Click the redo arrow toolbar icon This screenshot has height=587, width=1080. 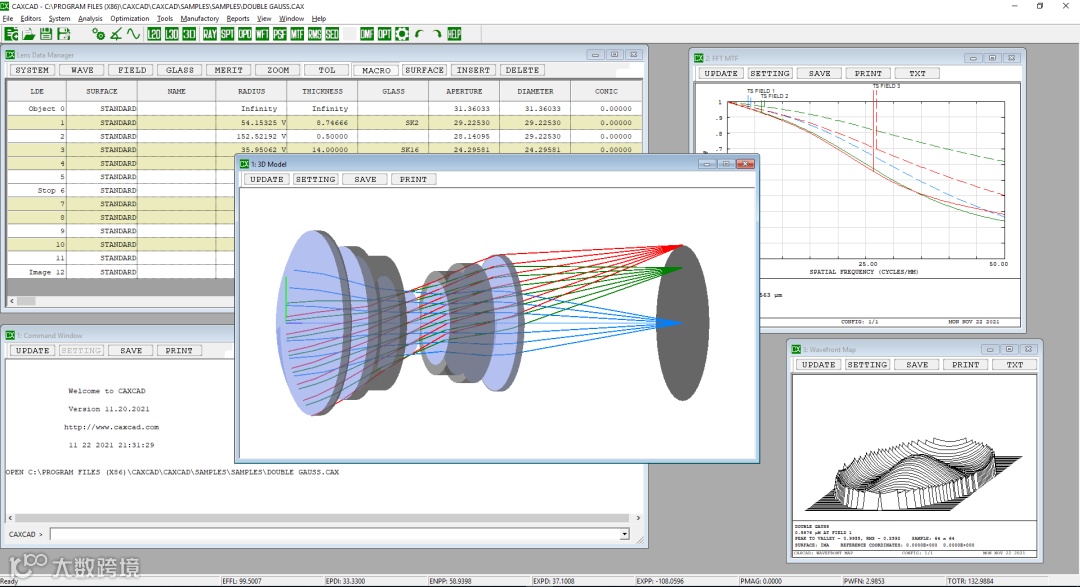(x=437, y=34)
